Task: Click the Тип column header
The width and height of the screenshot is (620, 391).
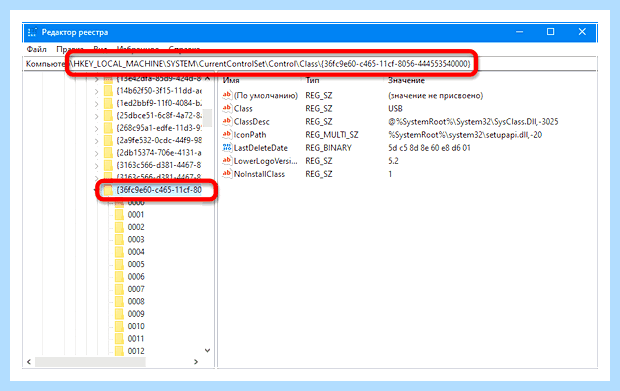Action: (312, 80)
